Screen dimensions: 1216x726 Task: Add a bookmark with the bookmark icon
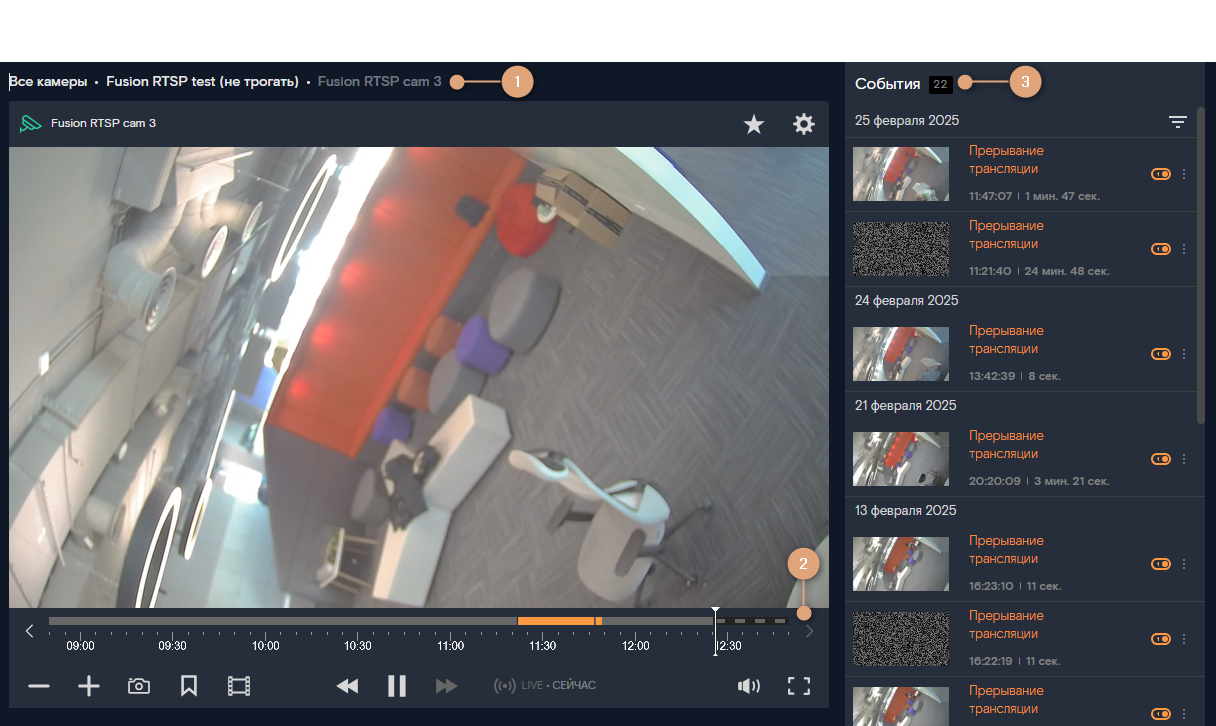click(189, 686)
